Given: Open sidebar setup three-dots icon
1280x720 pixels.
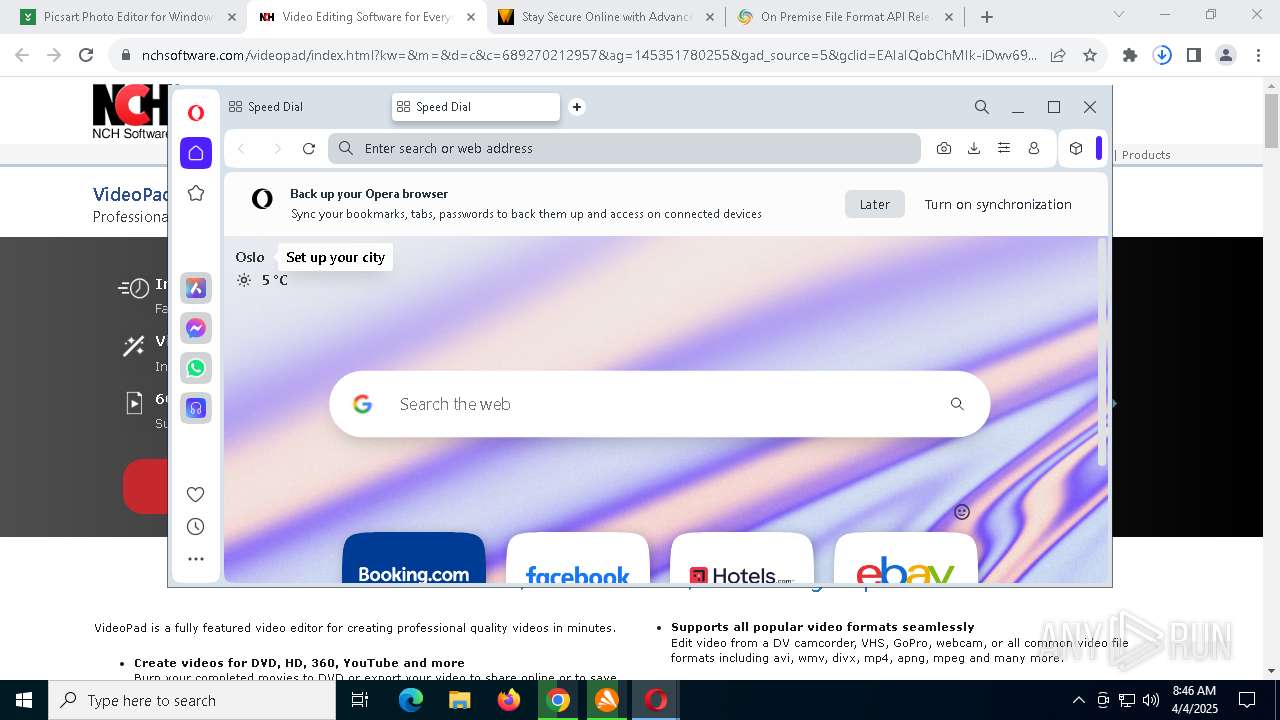Looking at the screenshot, I should coord(196,559).
